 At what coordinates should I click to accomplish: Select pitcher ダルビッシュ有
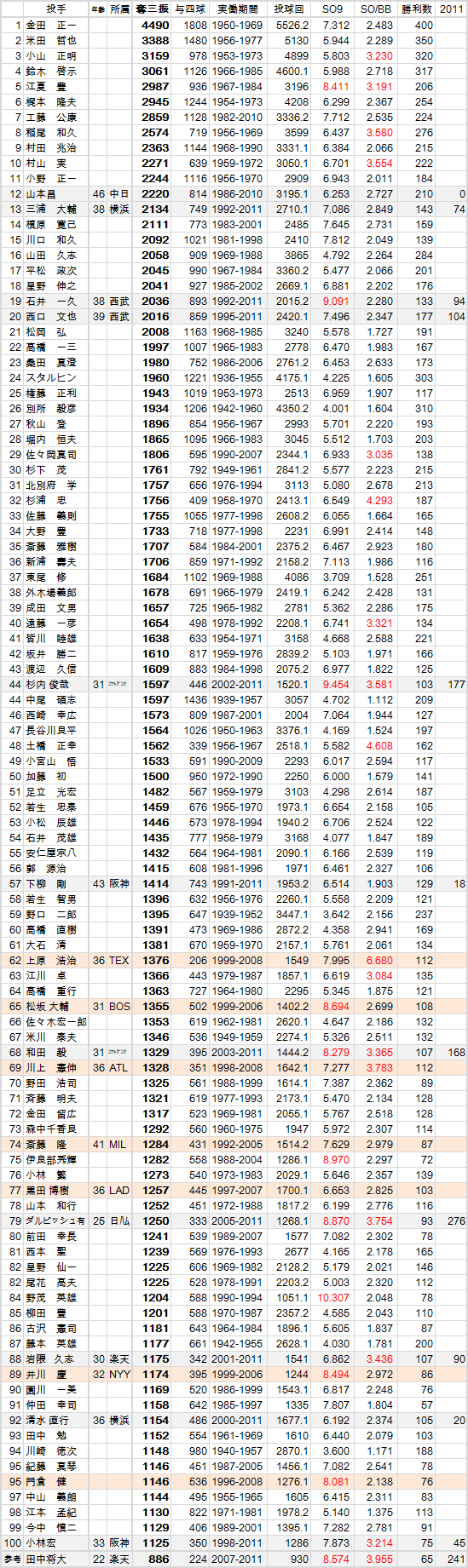pyautogui.click(x=56, y=1221)
